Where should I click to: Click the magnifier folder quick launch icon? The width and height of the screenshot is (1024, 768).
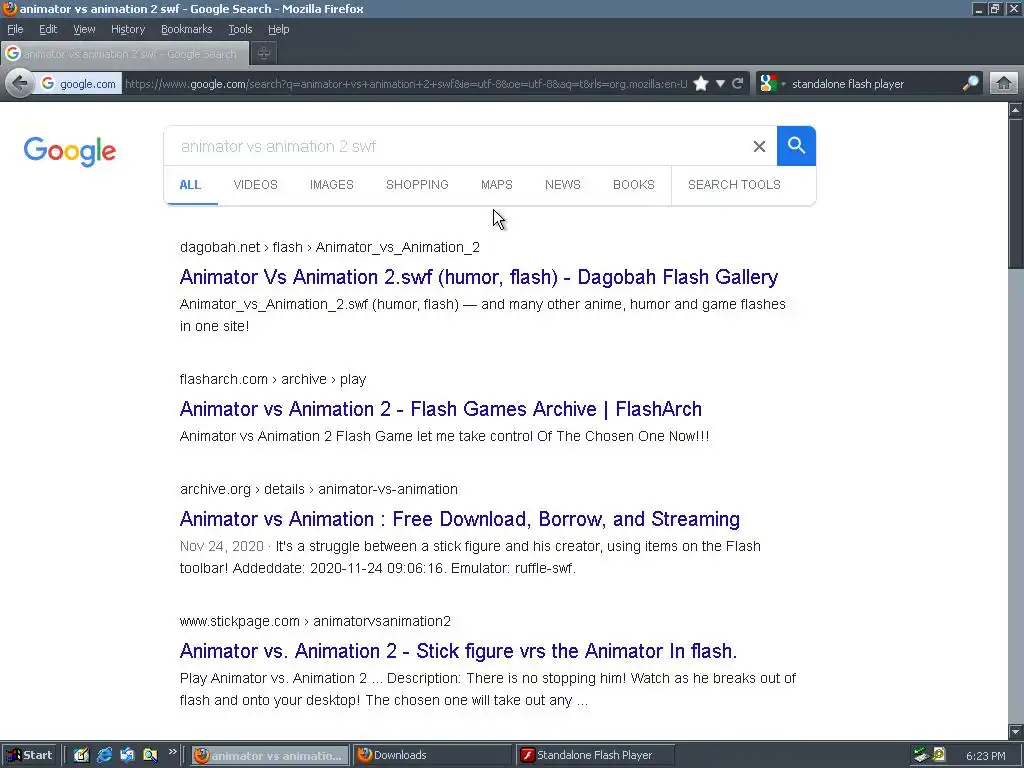pyautogui.click(x=150, y=756)
